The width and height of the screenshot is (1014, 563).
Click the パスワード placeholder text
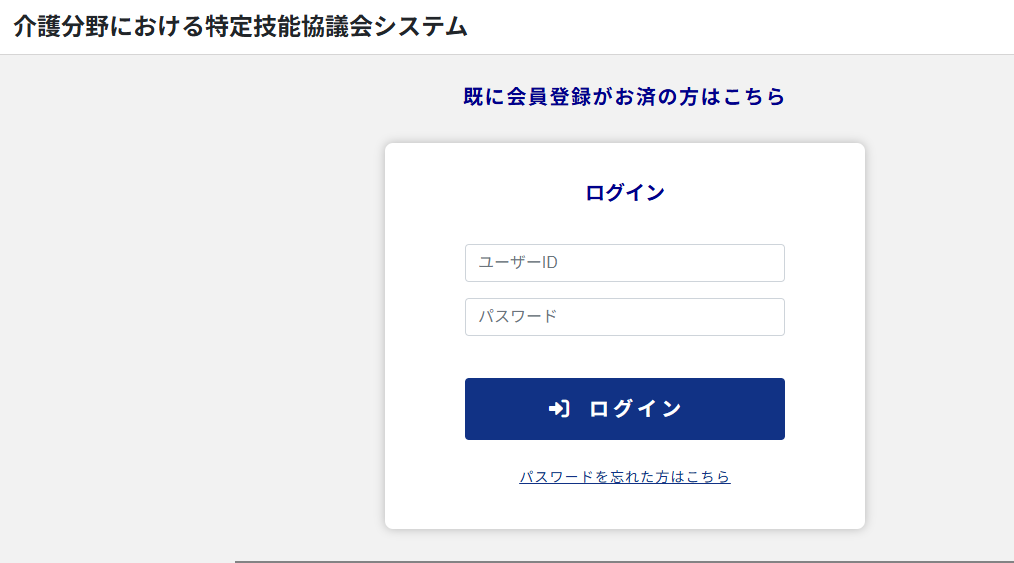tap(517, 317)
